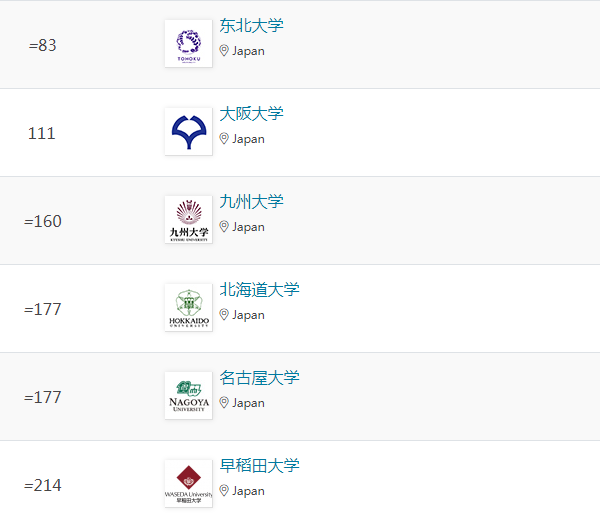Select the Hokkaido University logo
The height and width of the screenshot is (526, 600).
pos(188,308)
